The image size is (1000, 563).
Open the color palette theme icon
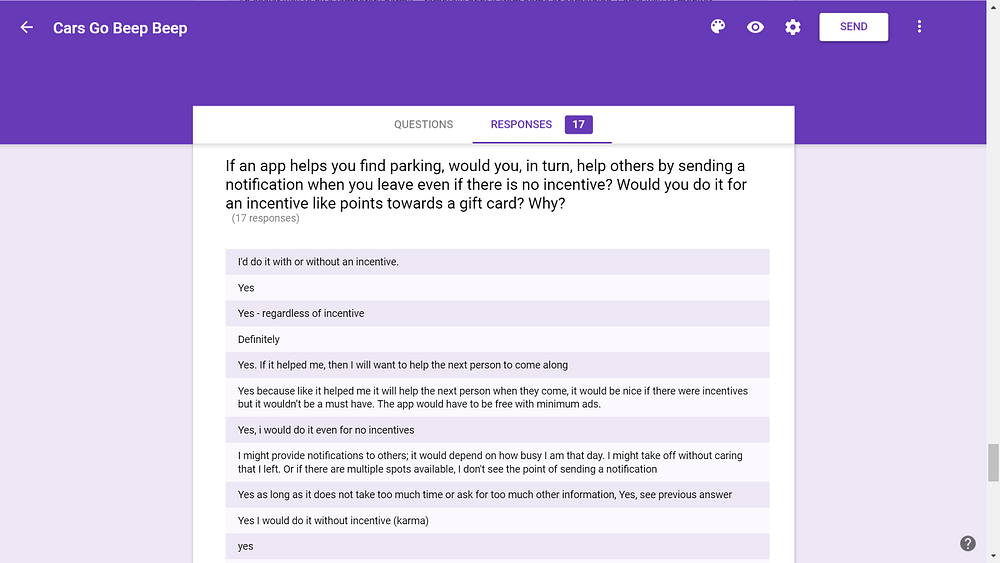pyautogui.click(x=717, y=27)
